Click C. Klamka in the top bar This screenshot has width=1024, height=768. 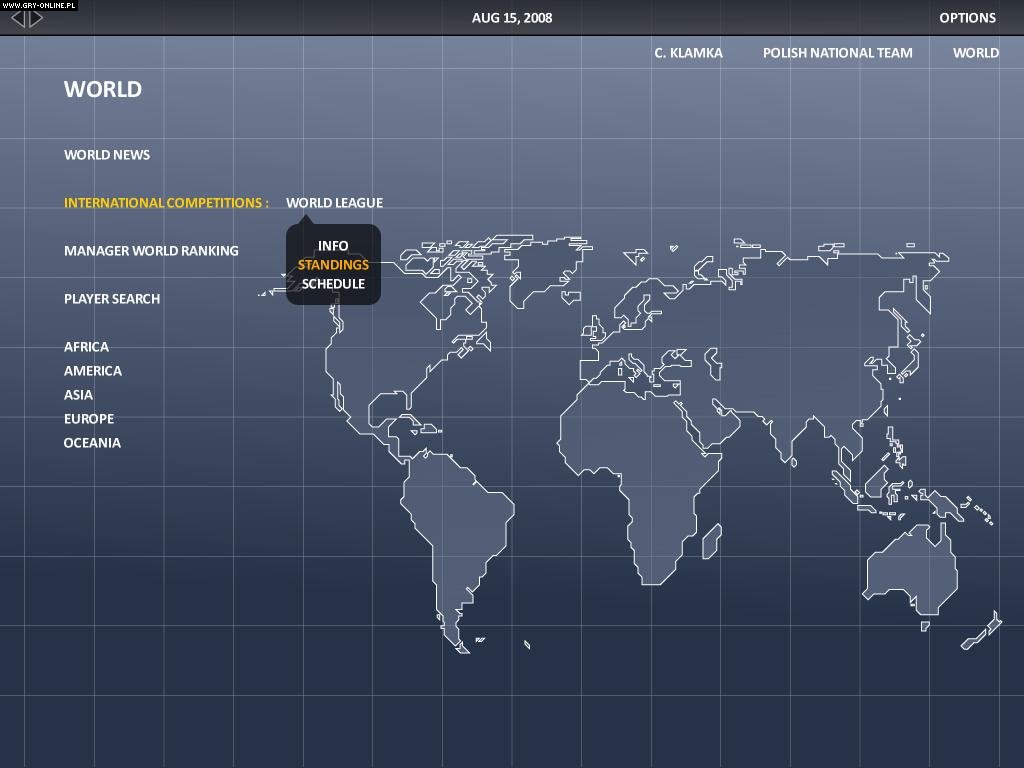pyautogui.click(x=688, y=52)
